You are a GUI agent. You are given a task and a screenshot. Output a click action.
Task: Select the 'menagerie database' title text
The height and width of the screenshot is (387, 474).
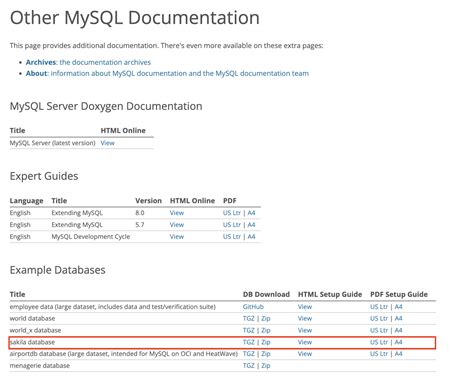(40, 366)
